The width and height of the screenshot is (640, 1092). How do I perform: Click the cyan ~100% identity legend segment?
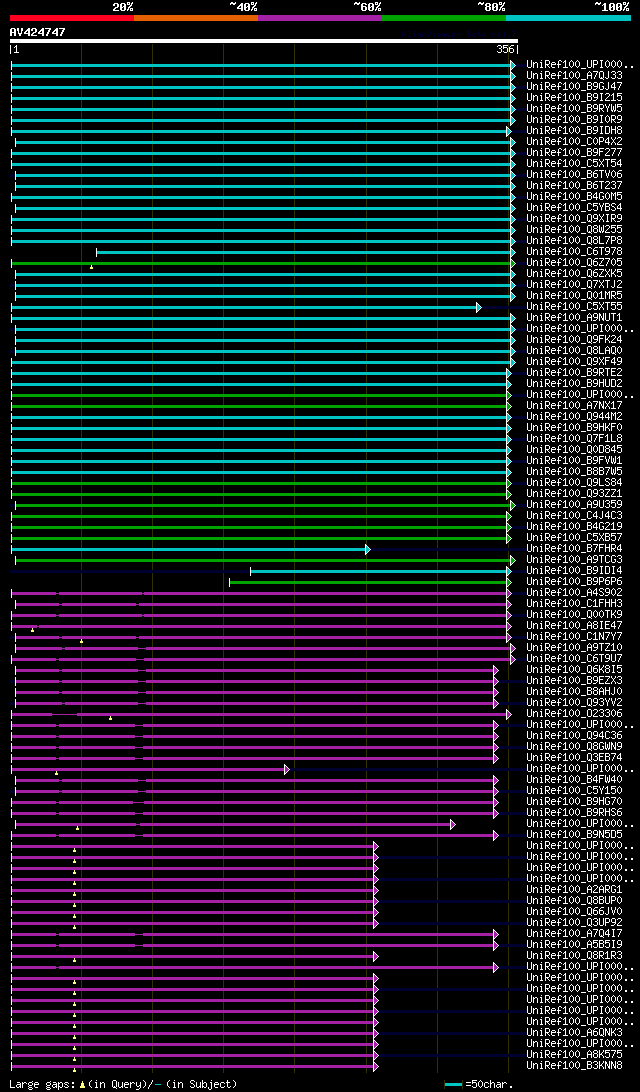568,17
